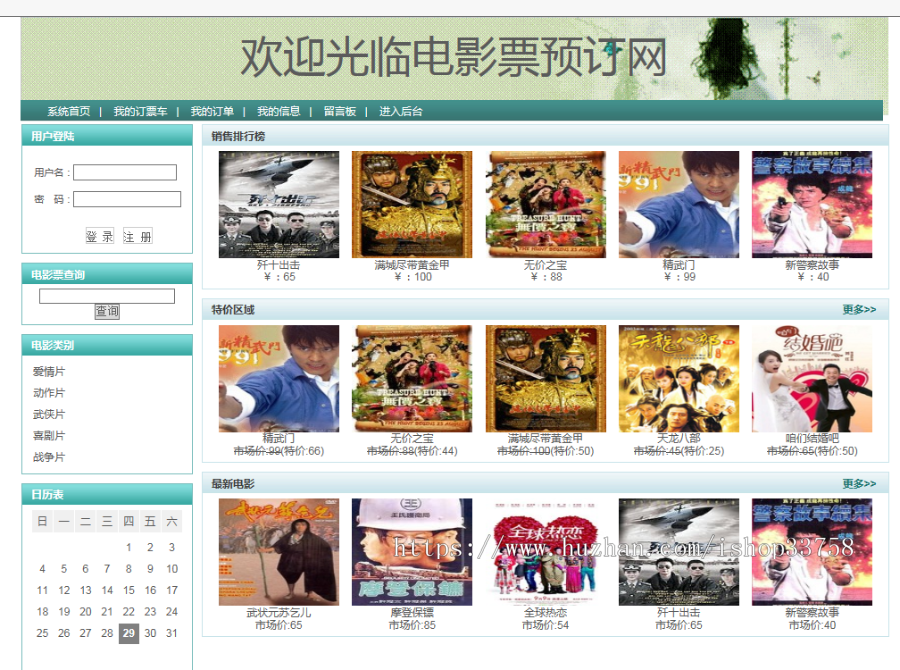Choose 爱情片 movie category

coord(49,371)
